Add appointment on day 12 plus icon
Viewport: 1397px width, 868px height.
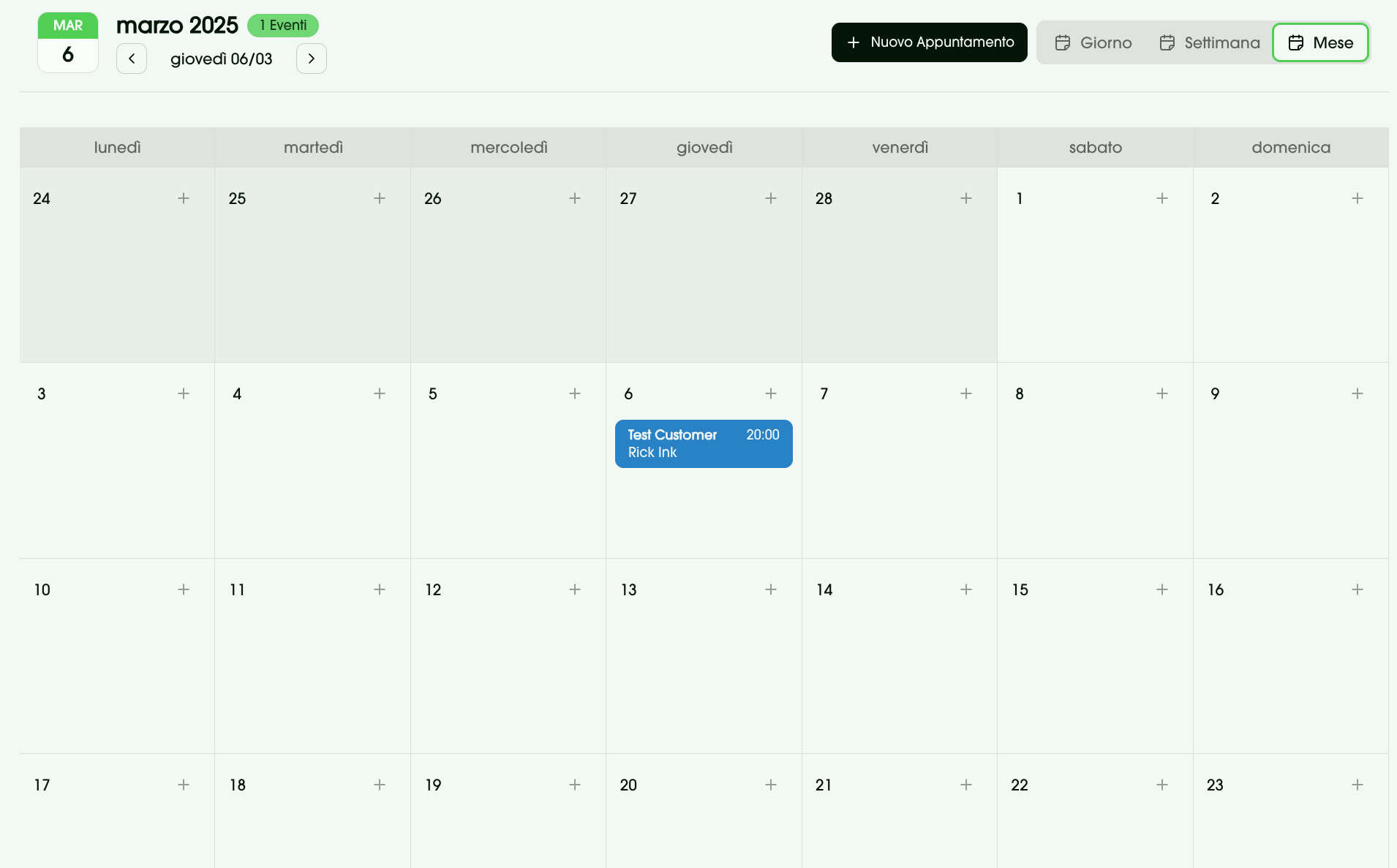pyautogui.click(x=575, y=589)
